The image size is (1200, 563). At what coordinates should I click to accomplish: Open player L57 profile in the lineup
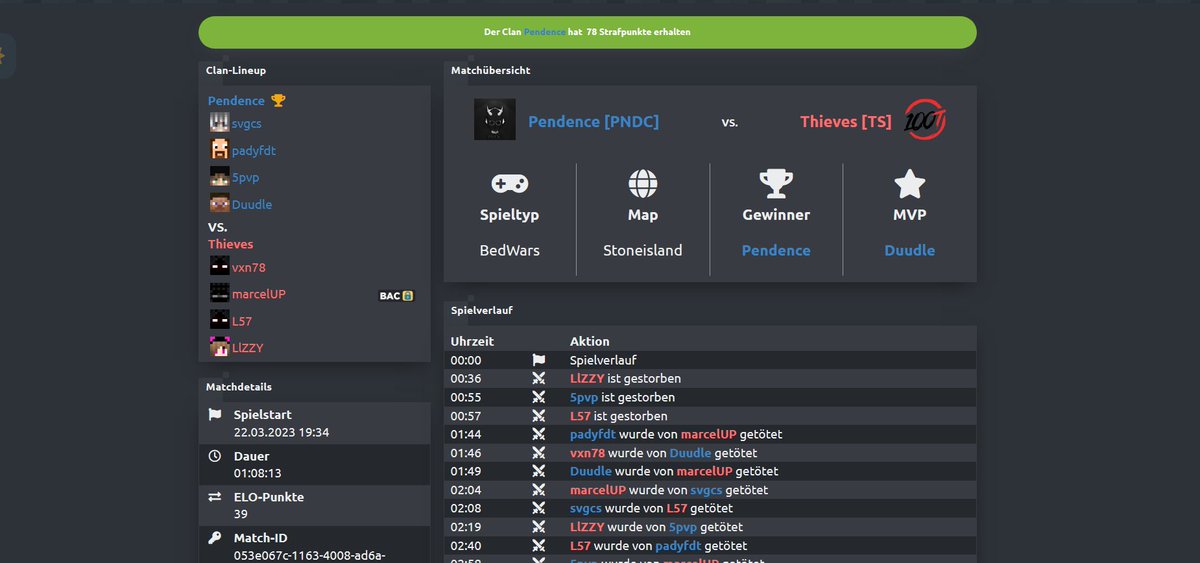242,321
